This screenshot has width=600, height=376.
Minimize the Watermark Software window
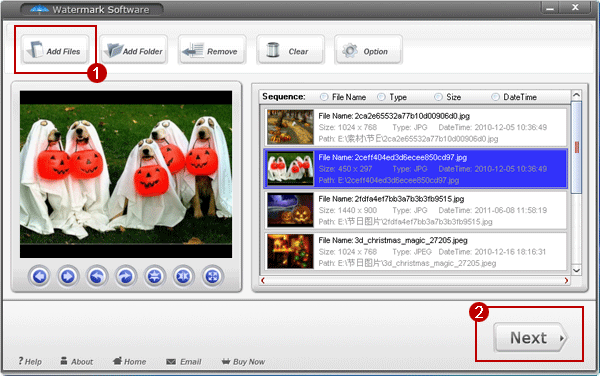click(550, 7)
